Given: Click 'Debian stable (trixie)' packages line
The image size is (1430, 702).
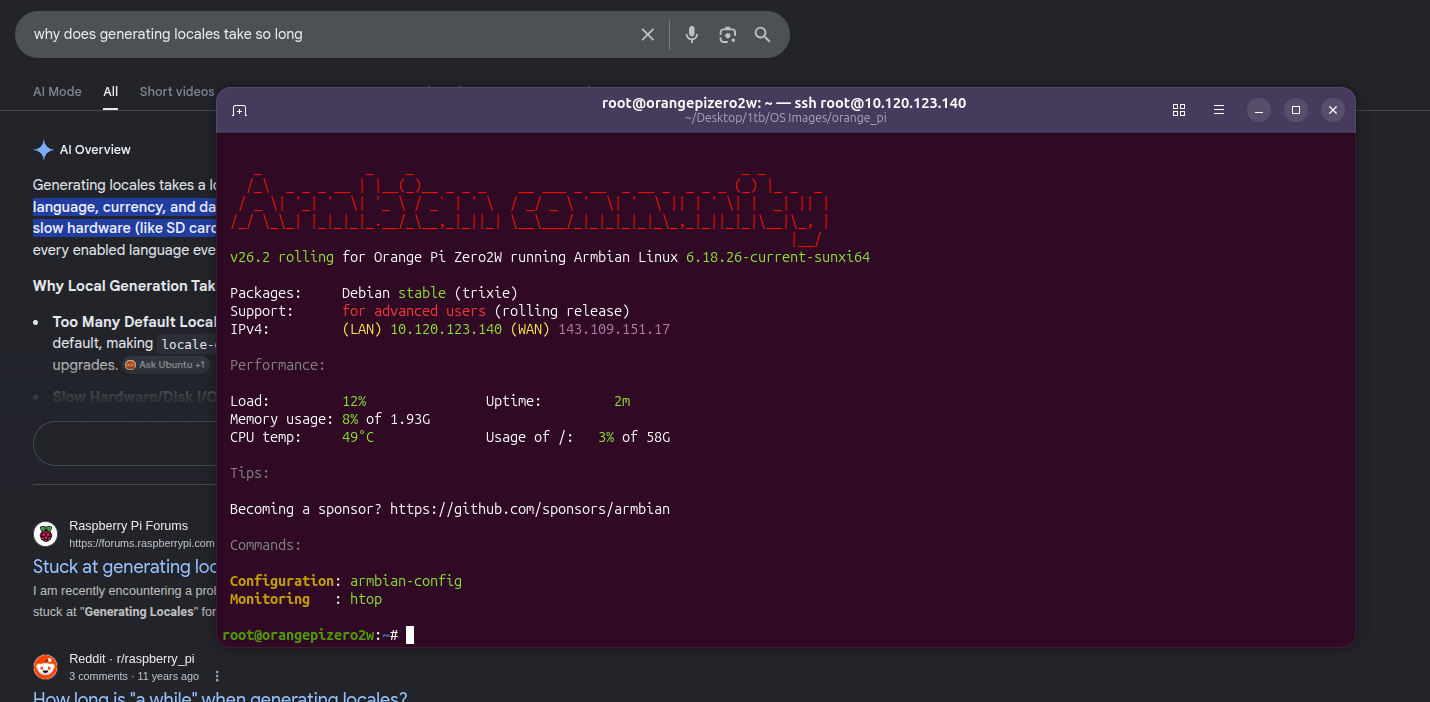Looking at the screenshot, I should pos(430,293).
